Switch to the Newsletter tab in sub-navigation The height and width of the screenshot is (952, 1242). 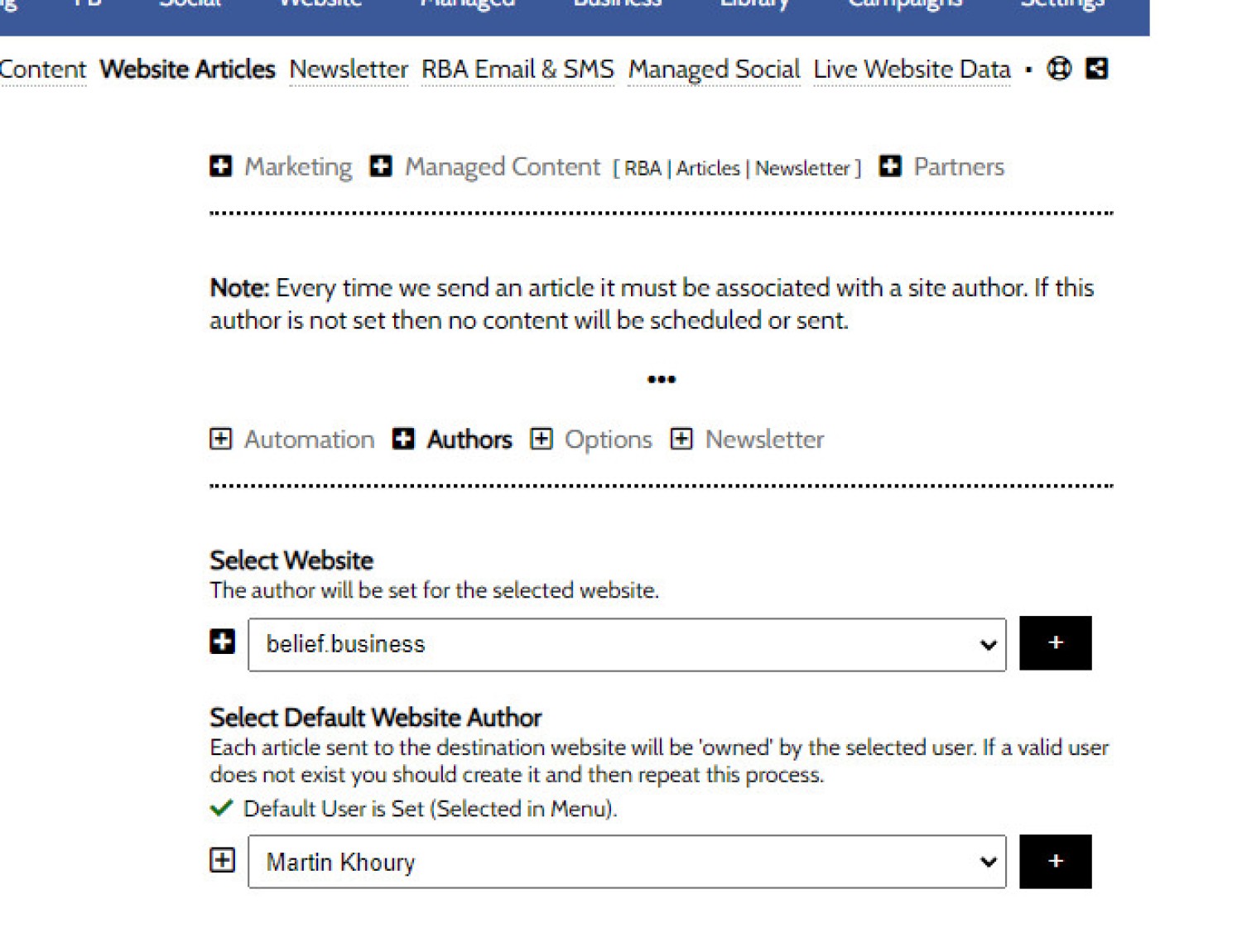coord(349,69)
